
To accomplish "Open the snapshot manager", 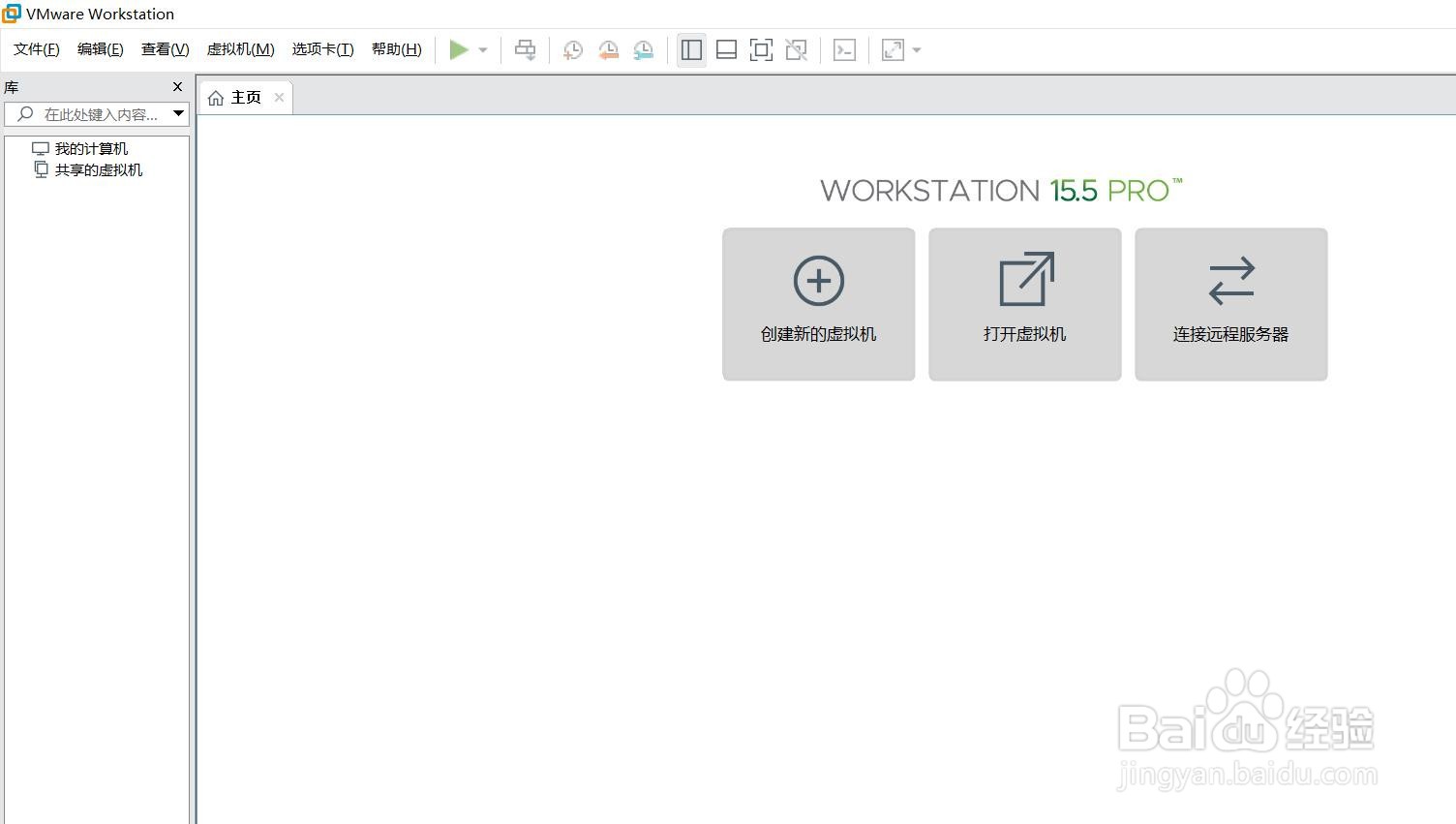I will coord(643,49).
